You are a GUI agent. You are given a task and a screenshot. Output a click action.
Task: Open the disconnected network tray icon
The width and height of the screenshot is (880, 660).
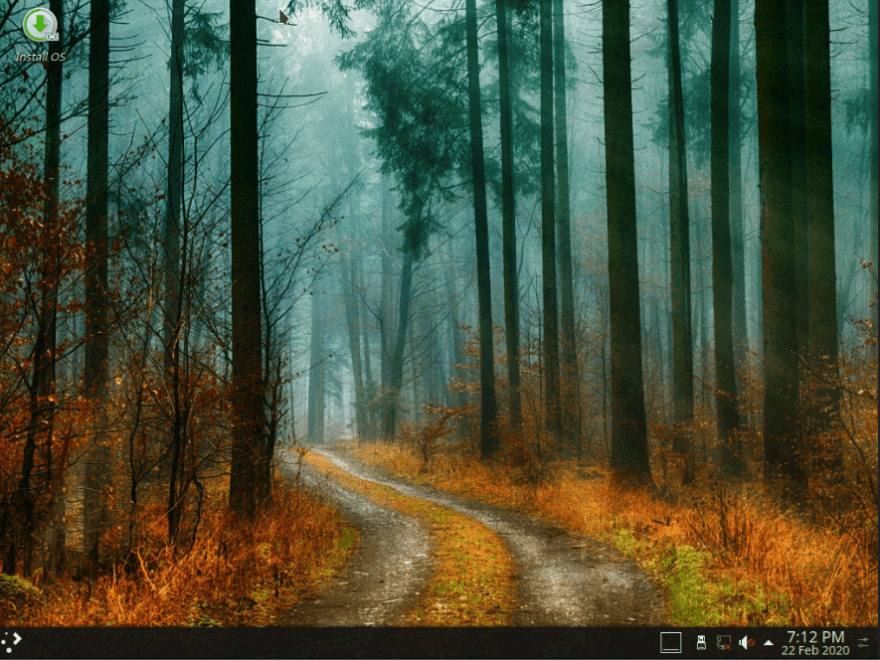(723, 643)
